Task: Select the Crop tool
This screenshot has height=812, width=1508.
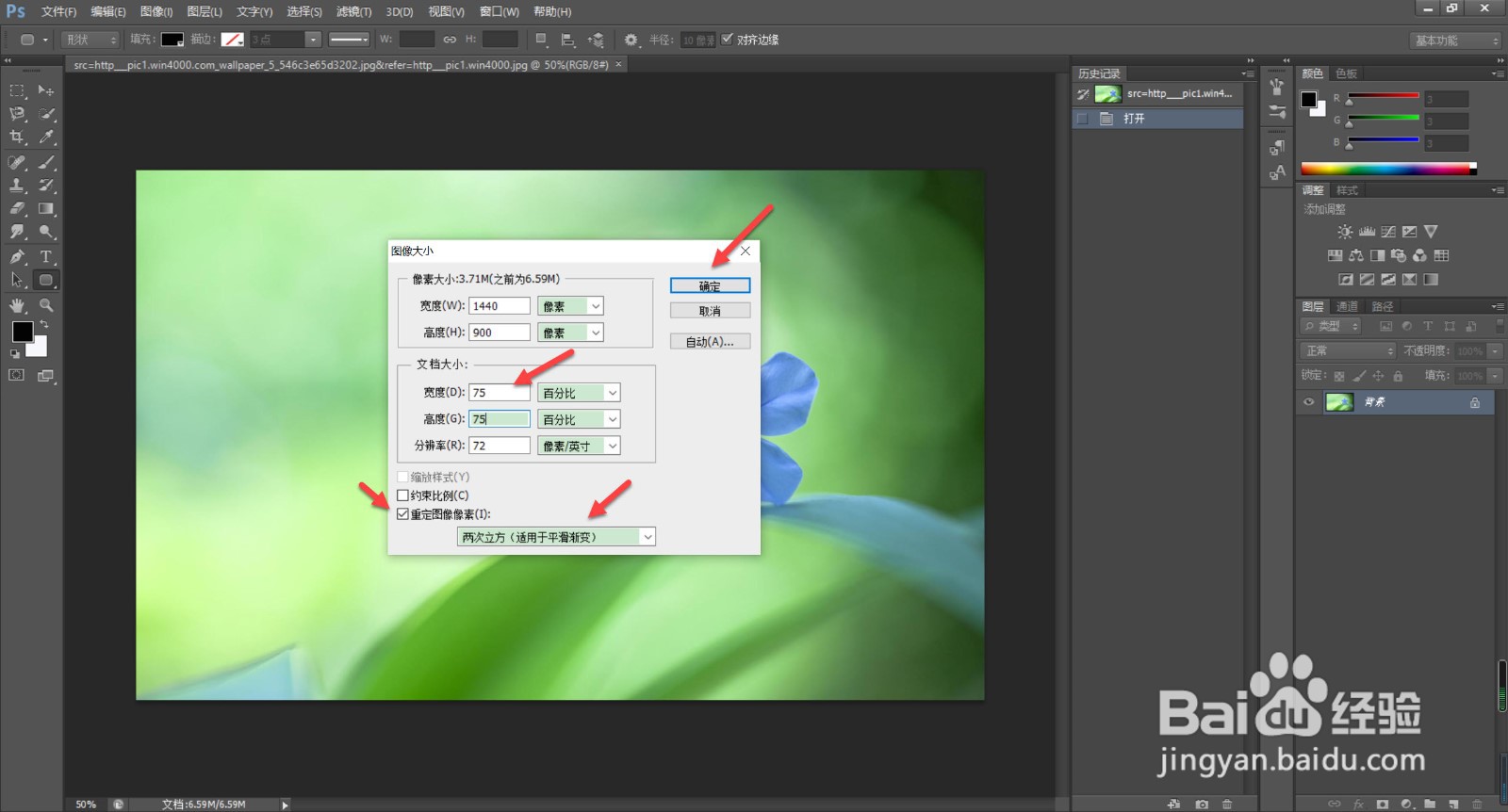Action: (17, 138)
